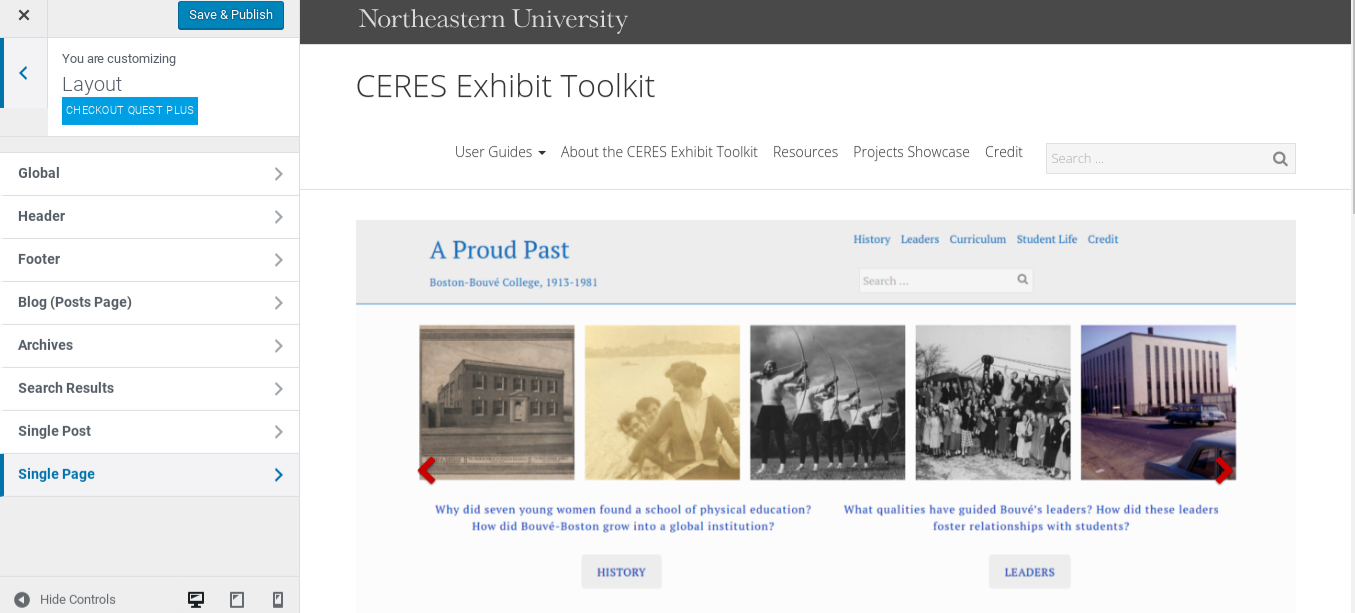
Task: Select the Single Page row label
Action: click(x=56, y=474)
